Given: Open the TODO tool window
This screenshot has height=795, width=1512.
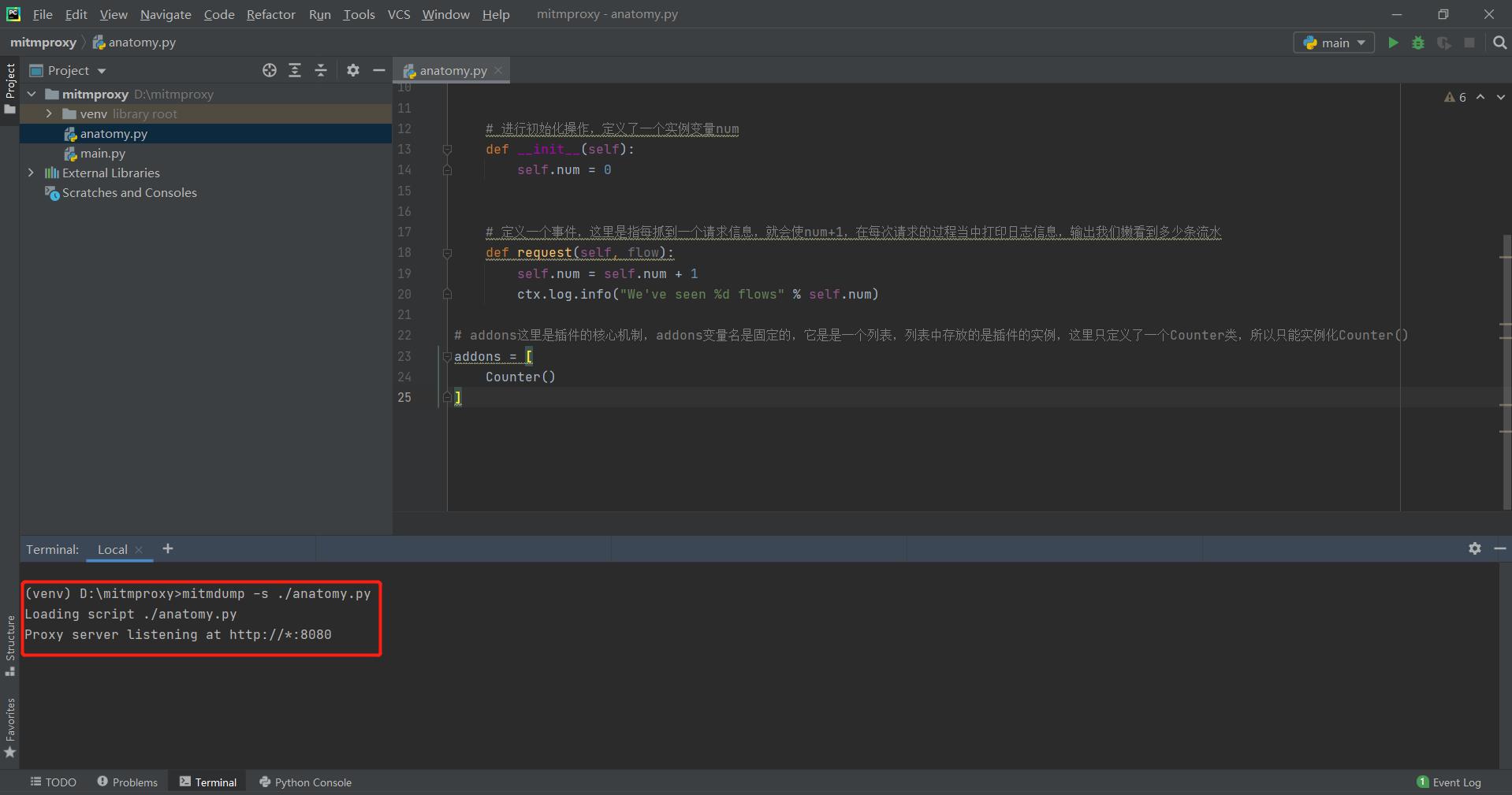Looking at the screenshot, I should click(x=54, y=782).
